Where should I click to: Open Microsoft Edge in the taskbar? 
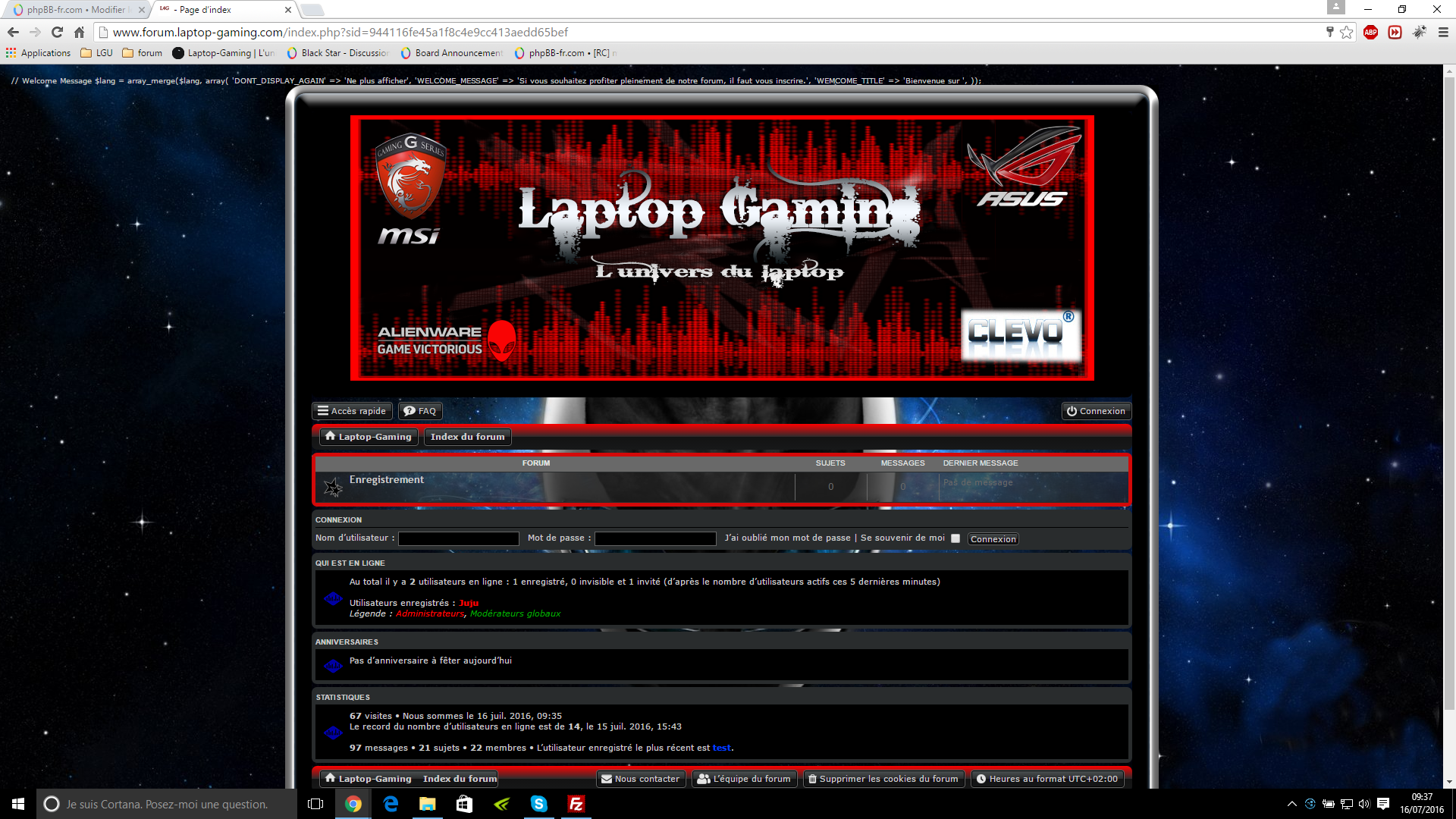point(391,804)
